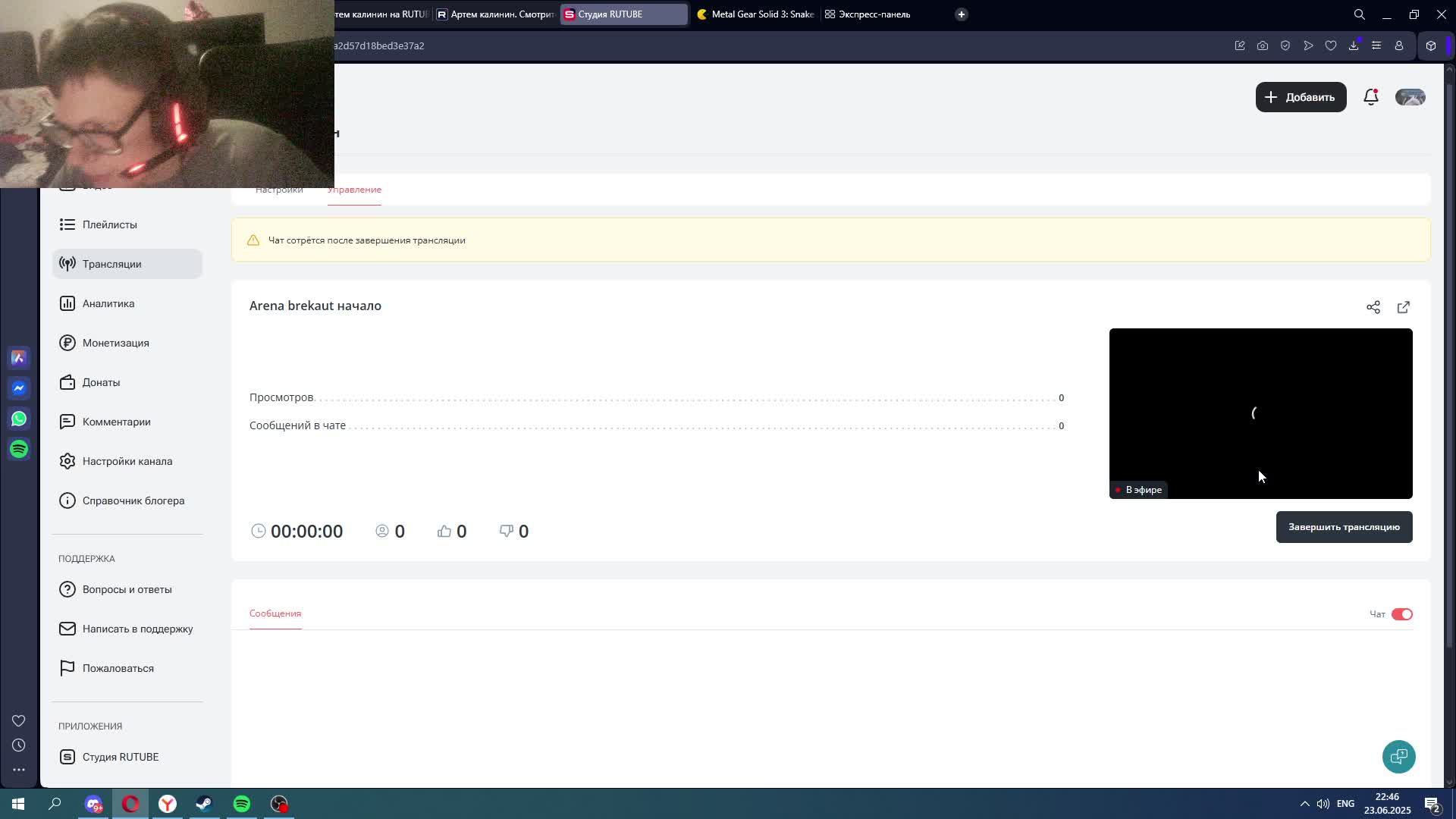Expand Opera sidebar three-dots menu
Image resolution: width=1456 pixels, height=819 pixels.
pyautogui.click(x=19, y=769)
